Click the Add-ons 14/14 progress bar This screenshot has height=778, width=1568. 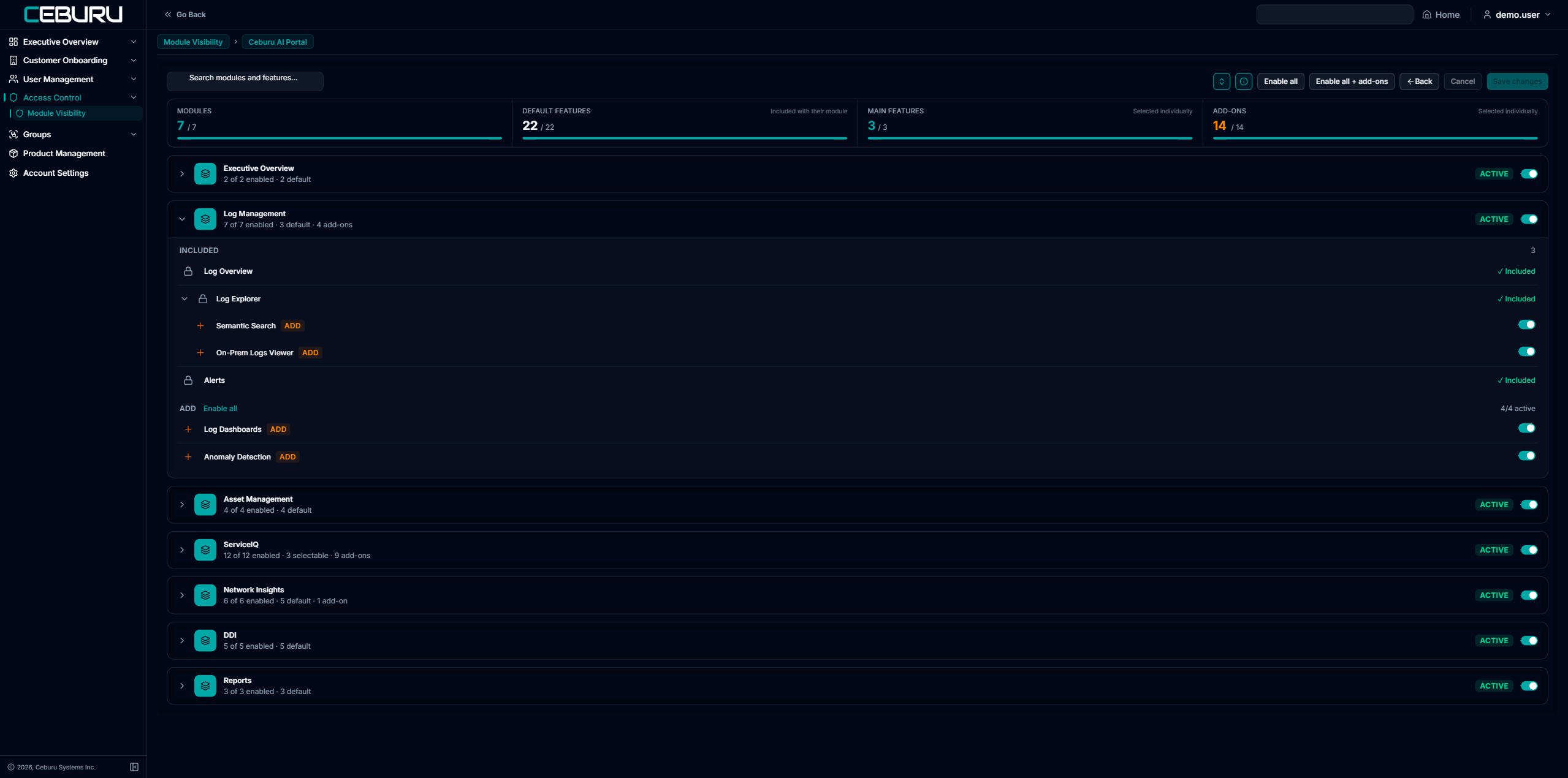pos(1375,138)
